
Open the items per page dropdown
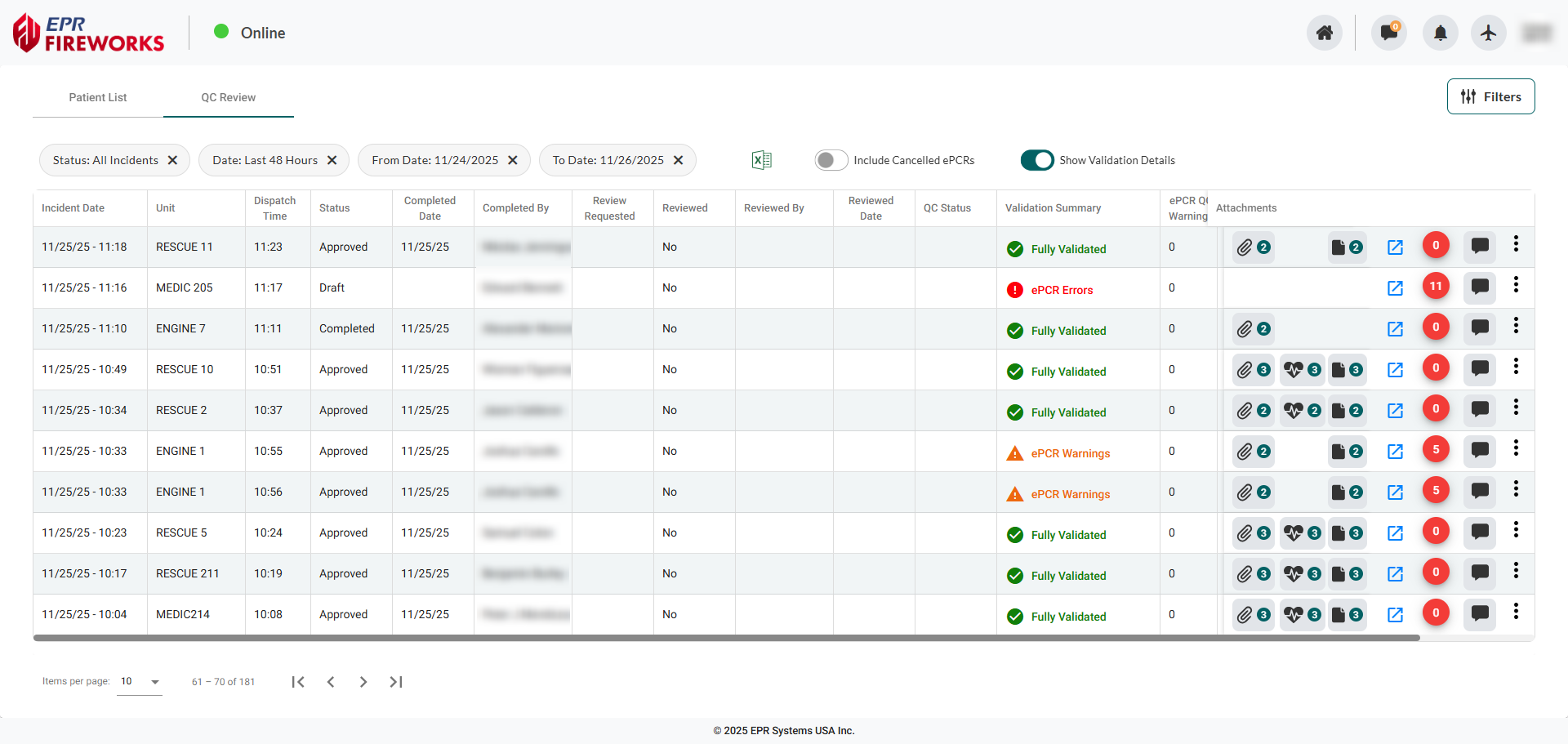click(x=139, y=682)
